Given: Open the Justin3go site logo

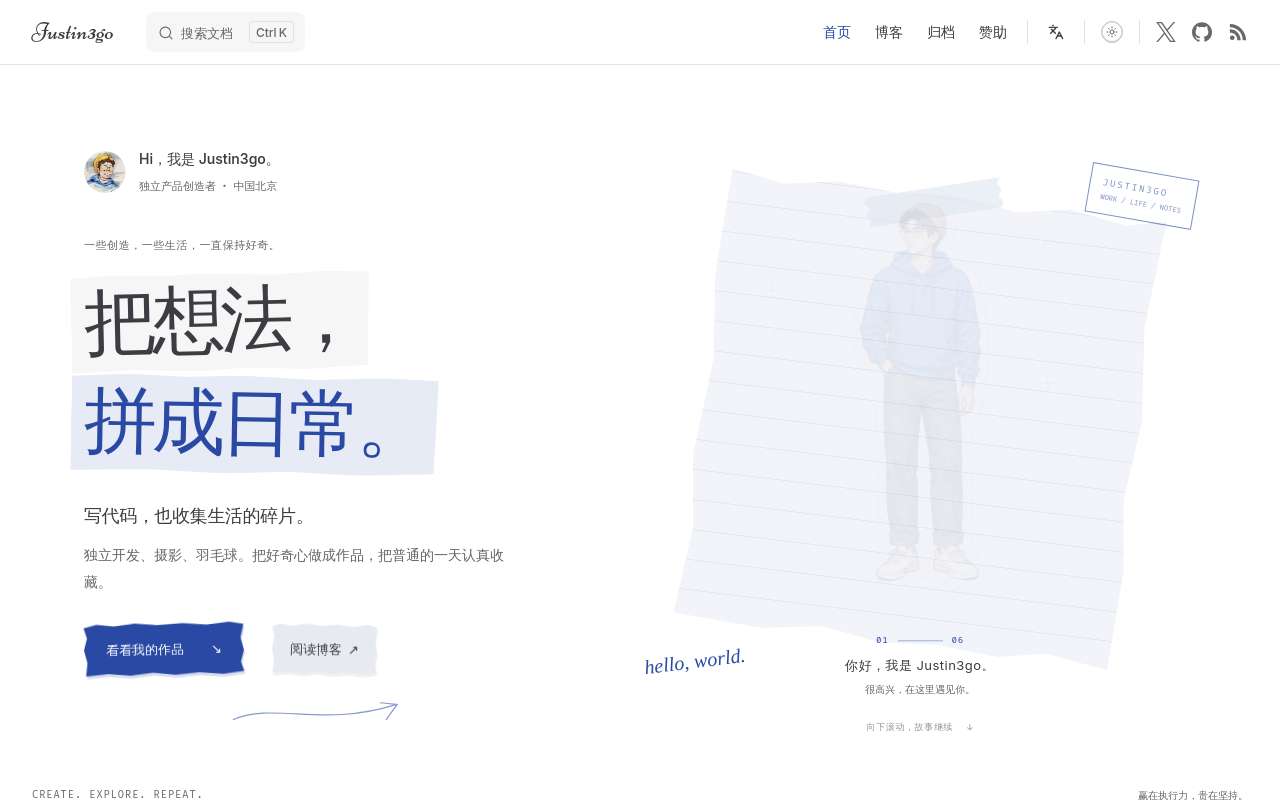Looking at the screenshot, I should point(72,32).
